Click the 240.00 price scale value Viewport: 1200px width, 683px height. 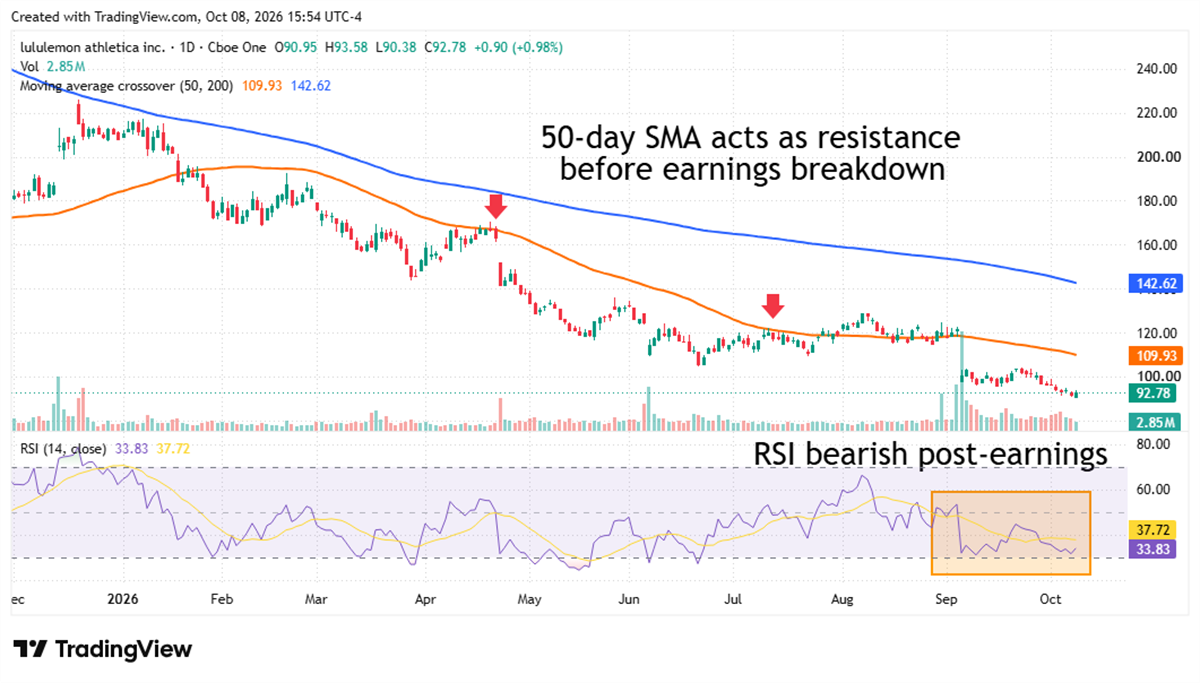pyautogui.click(x=1157, y=69)
